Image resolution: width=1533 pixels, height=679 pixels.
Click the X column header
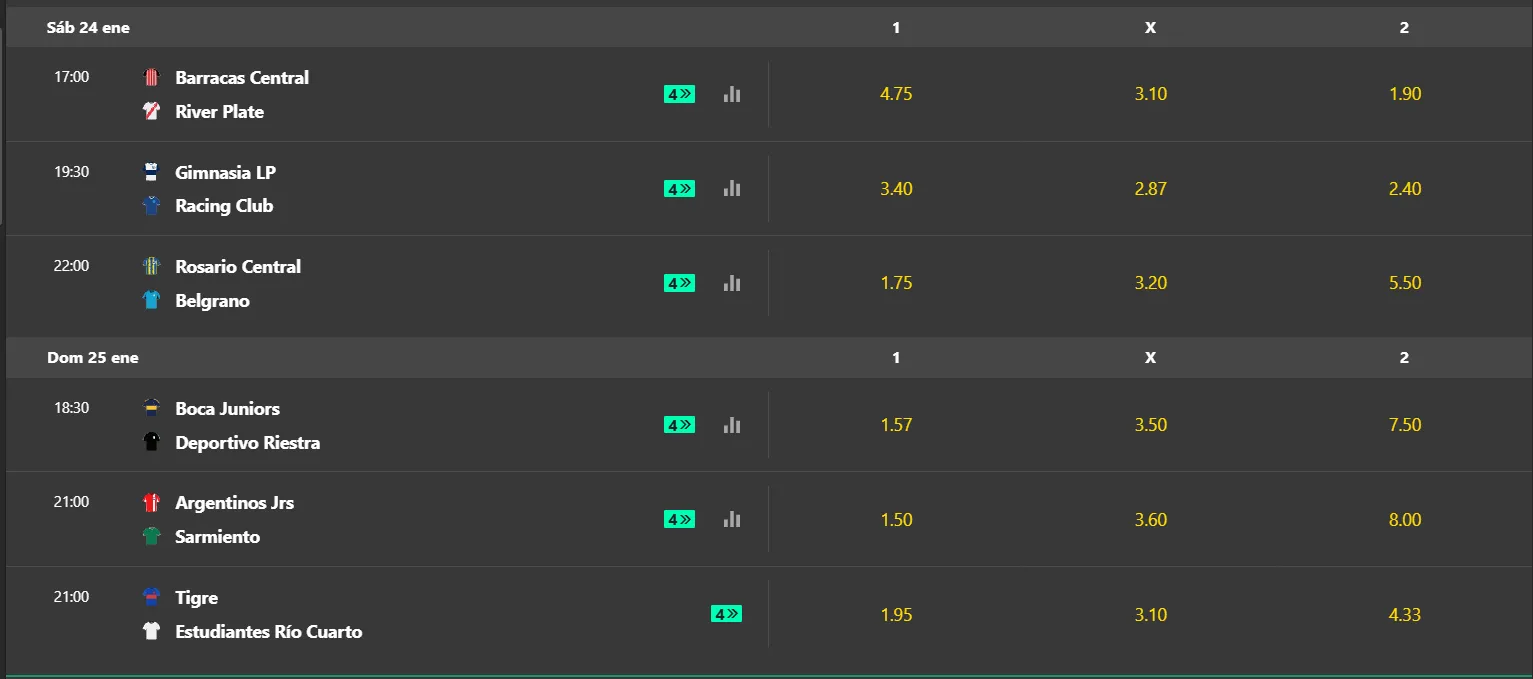coord(1150,27)
